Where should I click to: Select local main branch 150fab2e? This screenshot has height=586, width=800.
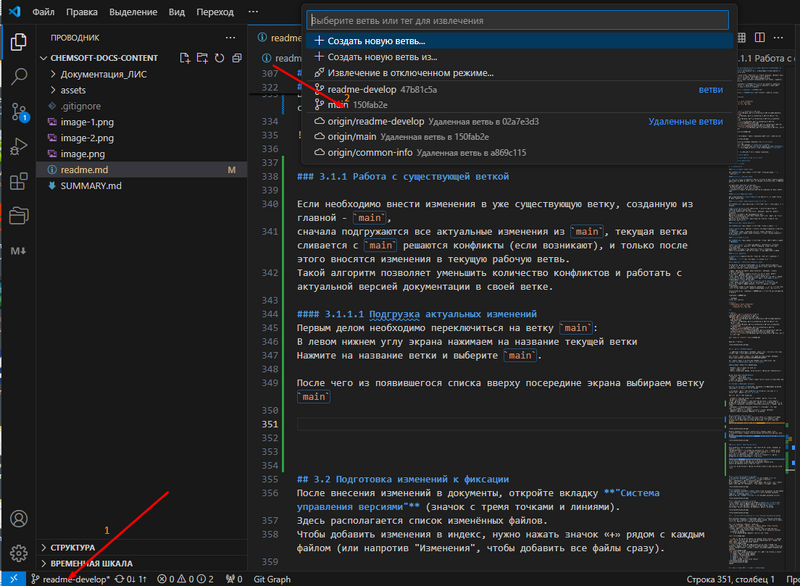click(519, 105)
